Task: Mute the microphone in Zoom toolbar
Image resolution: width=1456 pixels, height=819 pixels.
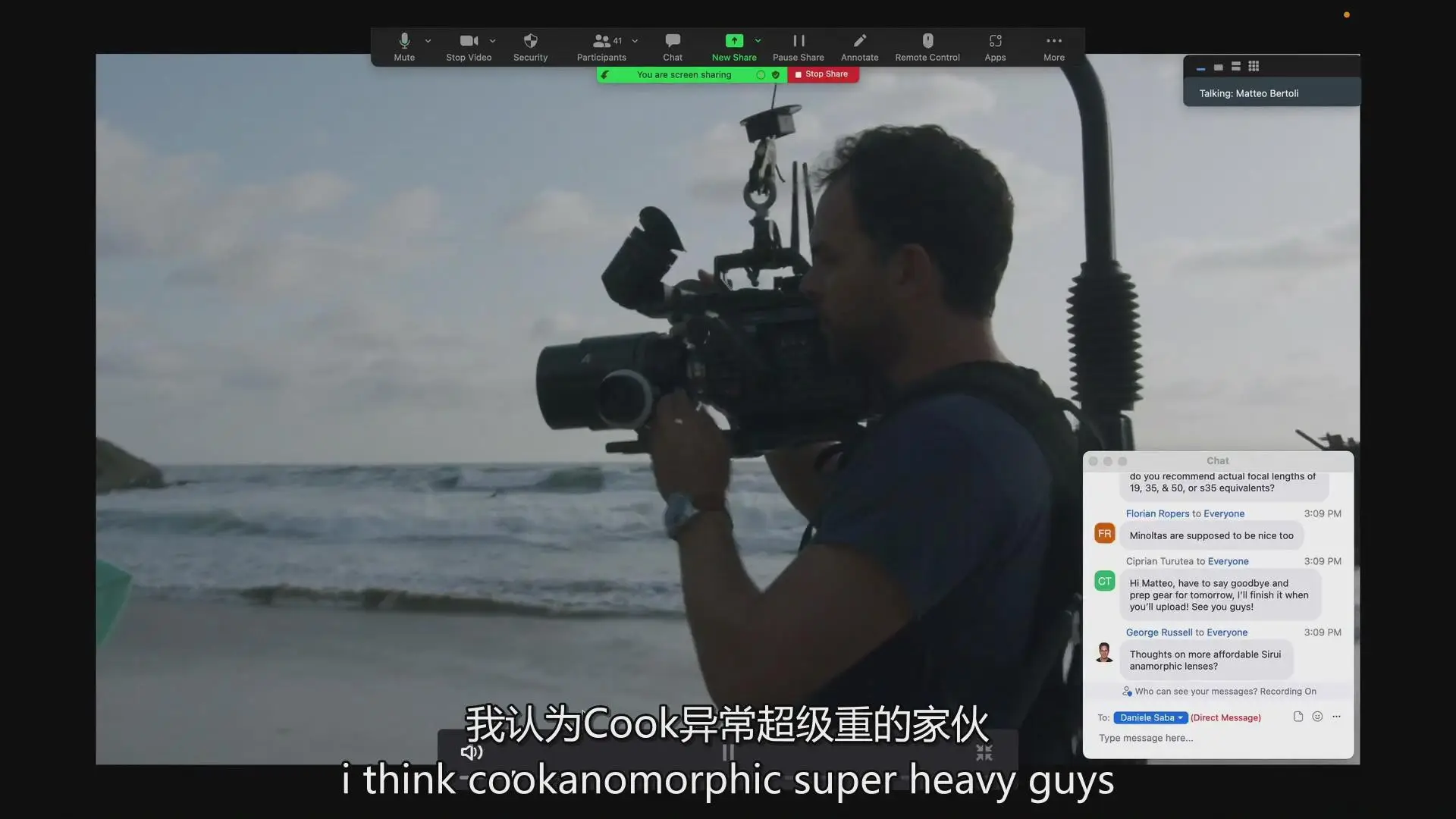Action: (x=404, y=47)
